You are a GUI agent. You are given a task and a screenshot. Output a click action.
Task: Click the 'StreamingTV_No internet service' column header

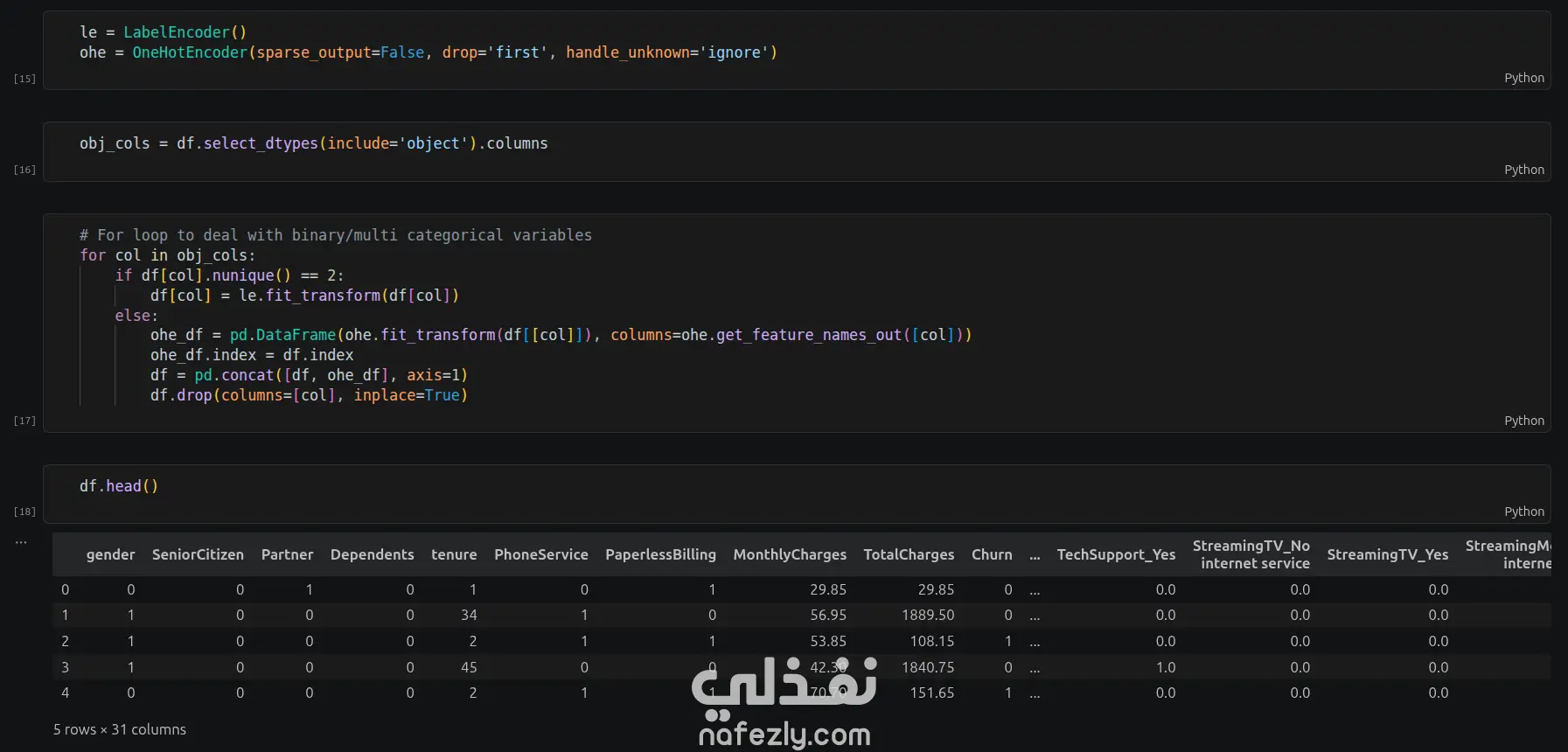[1251, 554]
